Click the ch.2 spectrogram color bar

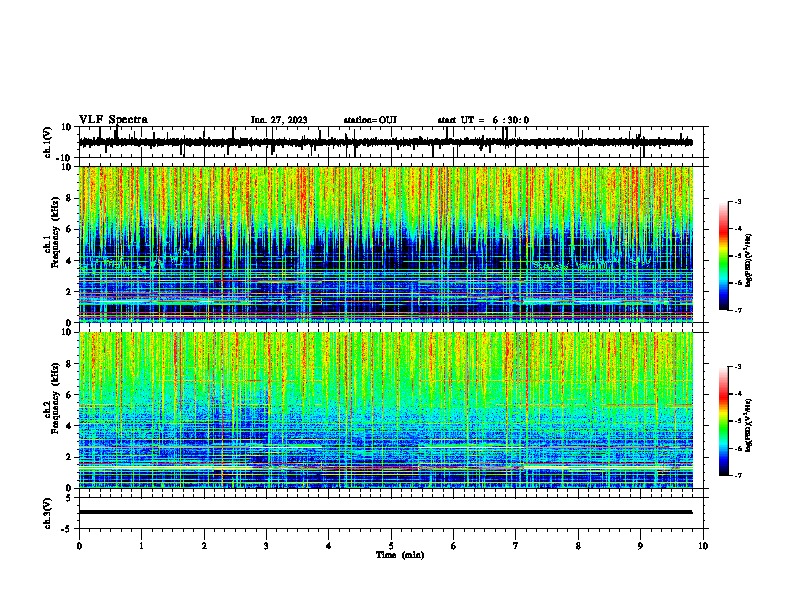[724, 421]
